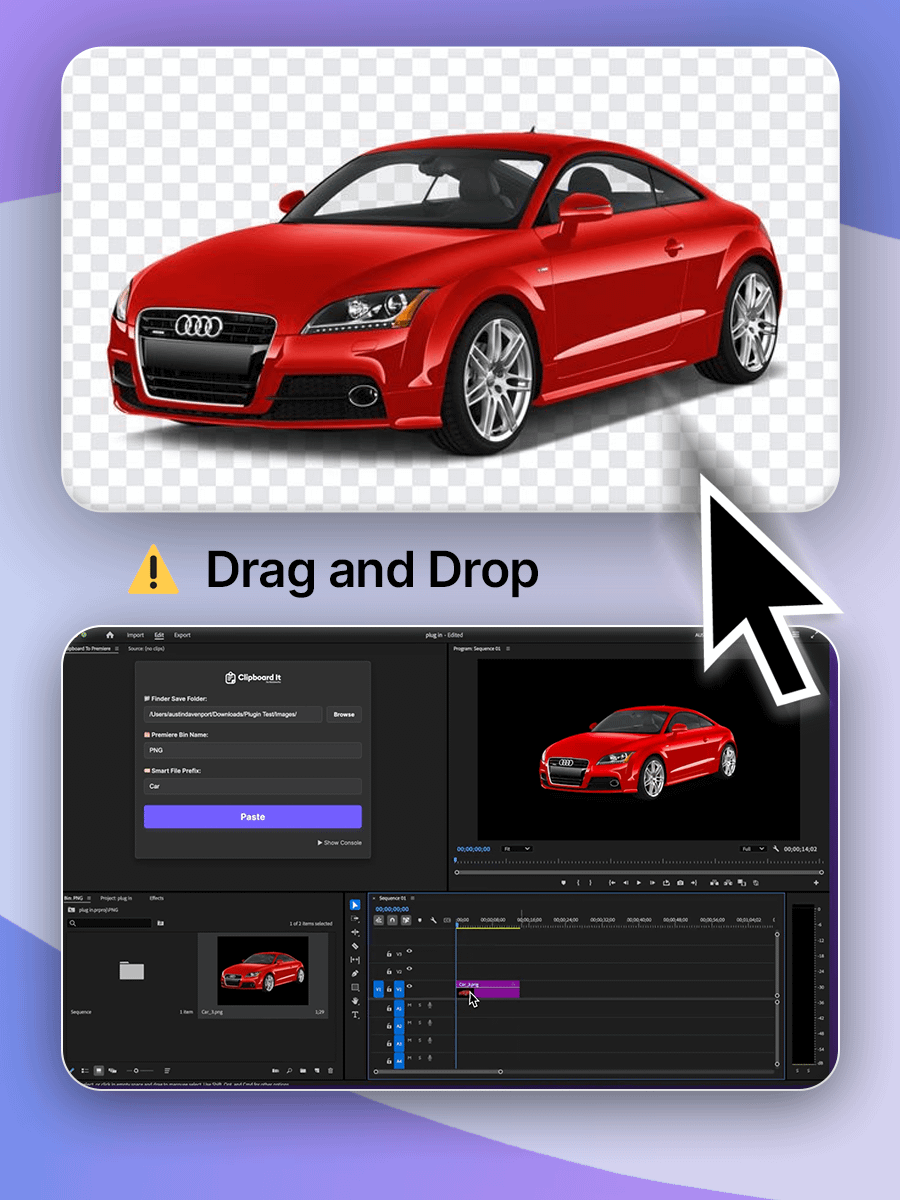Click the Export Frame camera icon
This screenshot has height=1200, width=900.
click(680, 883)
